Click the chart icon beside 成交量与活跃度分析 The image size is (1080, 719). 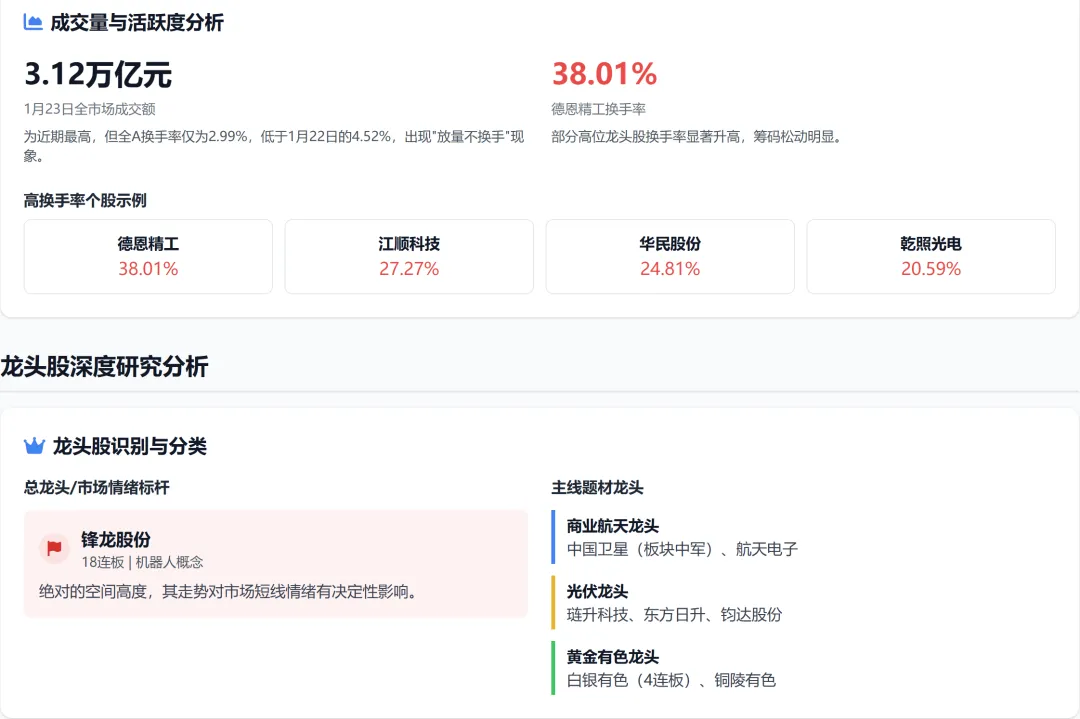33,22
